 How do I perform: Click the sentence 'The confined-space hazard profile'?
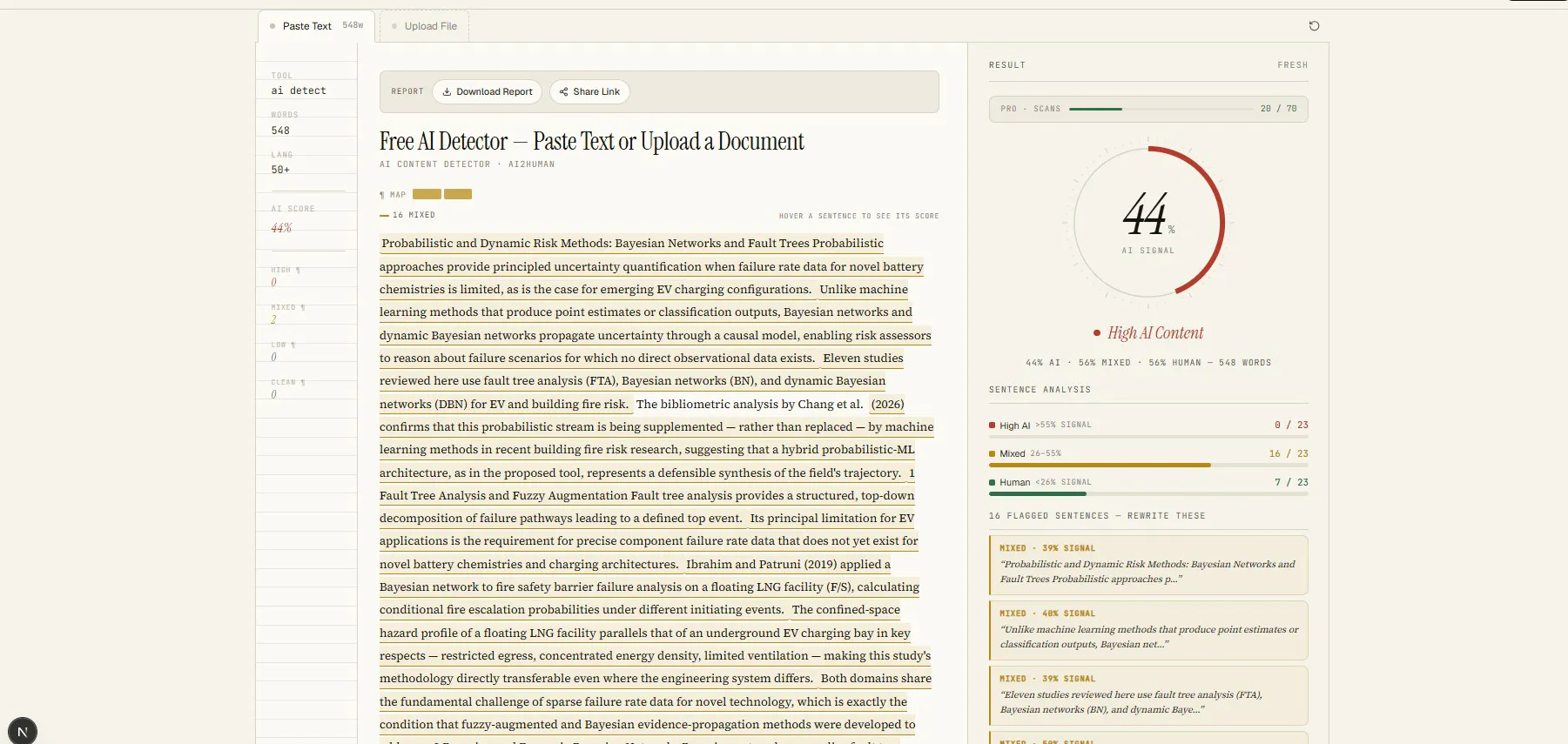click(655, 645)
